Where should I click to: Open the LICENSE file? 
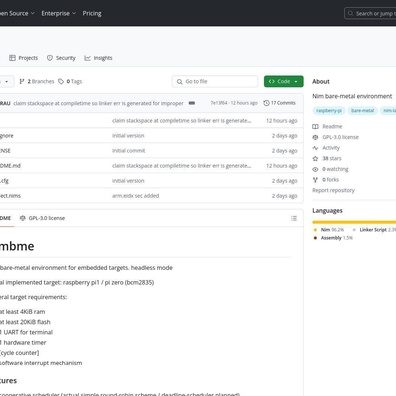(5, 151)
